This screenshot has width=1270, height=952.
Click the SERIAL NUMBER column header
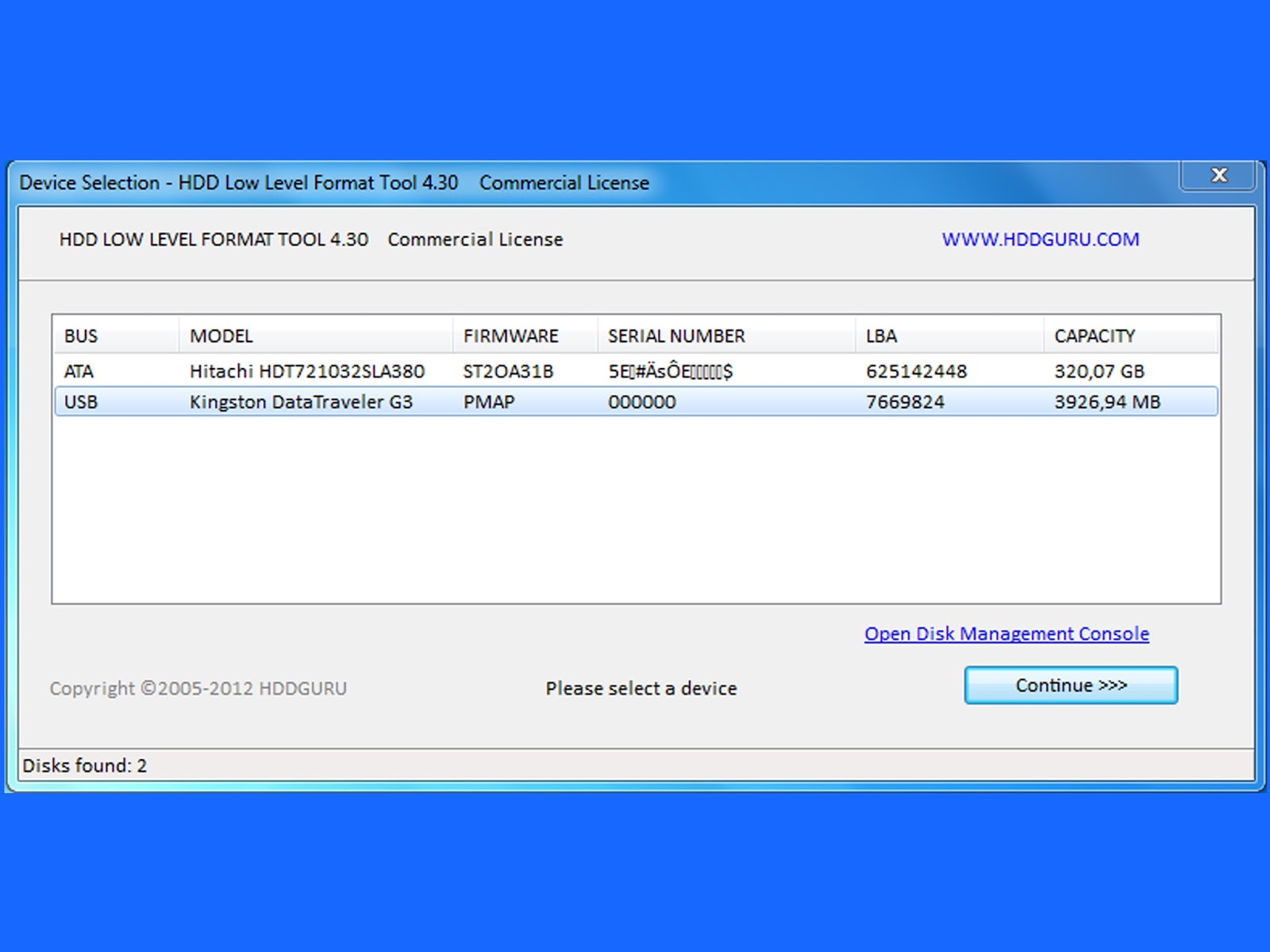click(x=675, y=336)
